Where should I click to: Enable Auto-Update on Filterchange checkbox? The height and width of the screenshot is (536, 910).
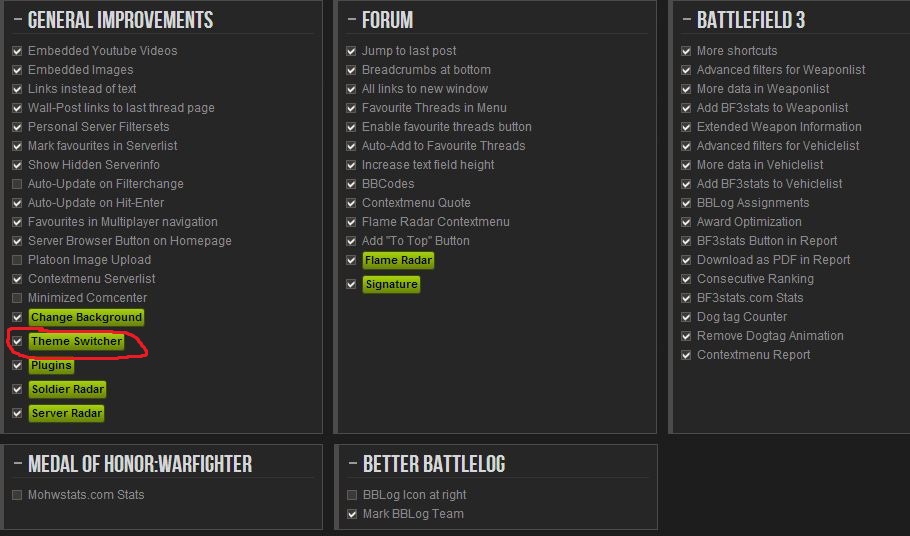17,184
